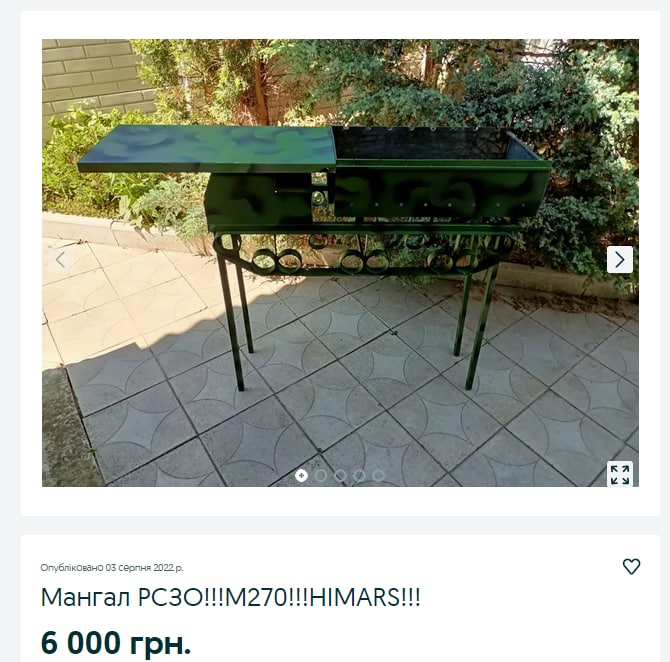Add listing to favorites with heart icon

pos(631,566)
